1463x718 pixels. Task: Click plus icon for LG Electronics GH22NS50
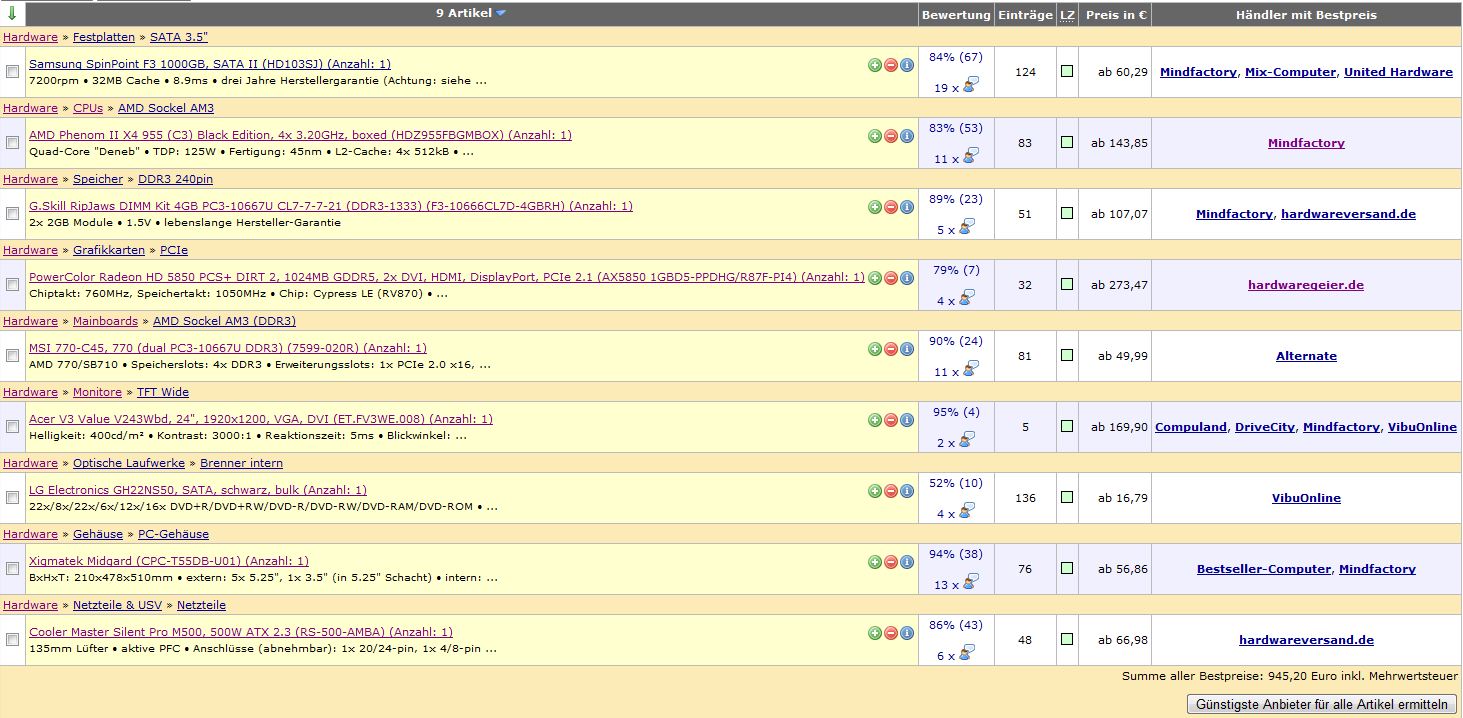(x=875, y=491)
